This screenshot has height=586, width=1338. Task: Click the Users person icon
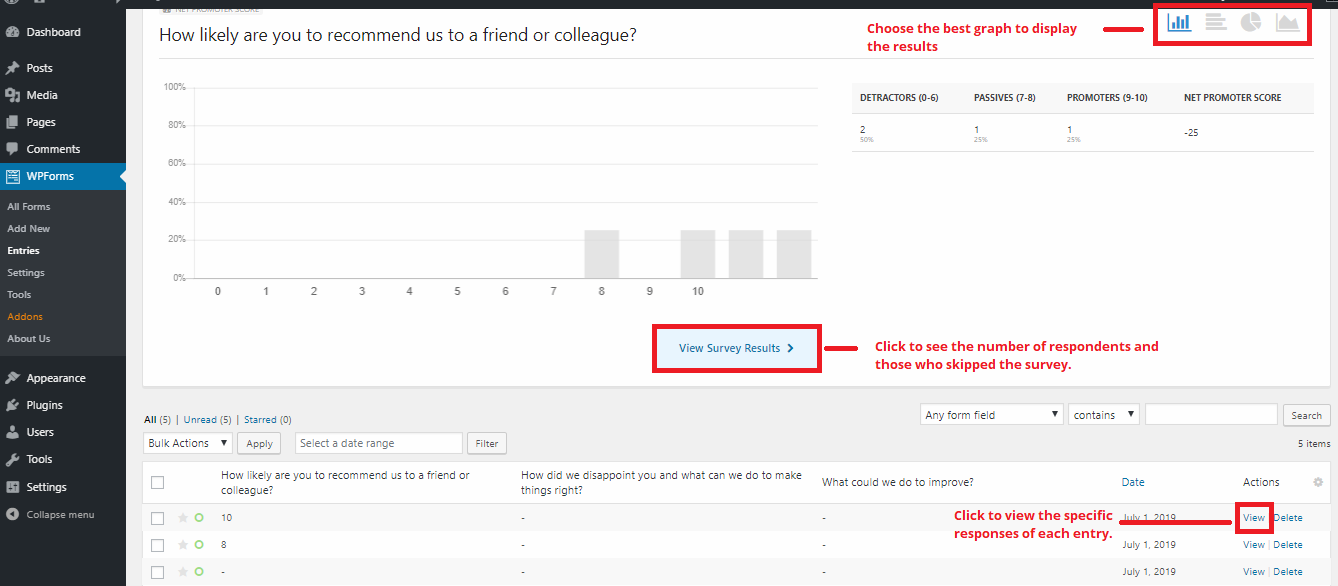point(12,432)
